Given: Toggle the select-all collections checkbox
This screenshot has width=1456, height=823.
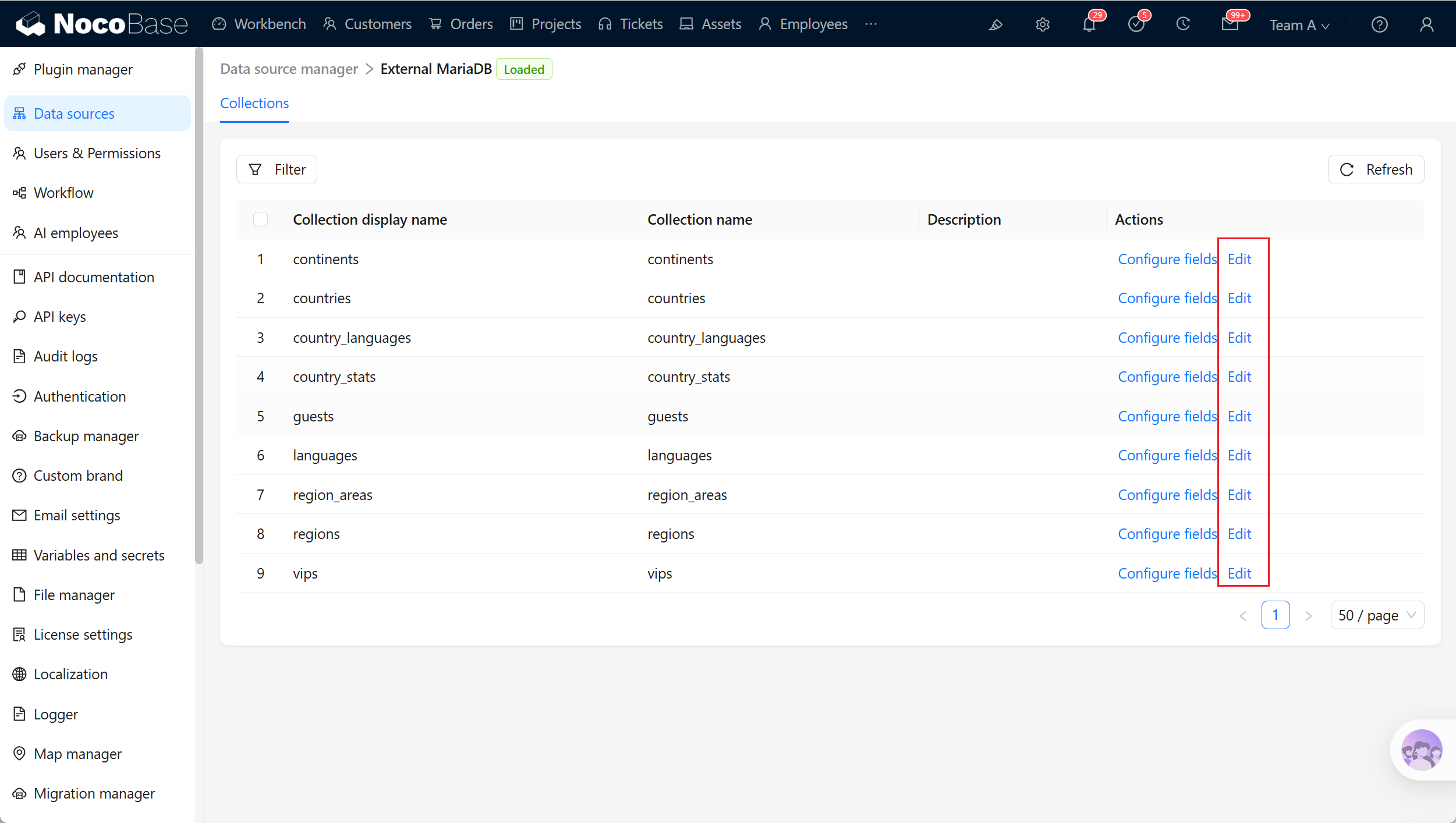Looking at the screenshot, I should click(x=260, y=219).
